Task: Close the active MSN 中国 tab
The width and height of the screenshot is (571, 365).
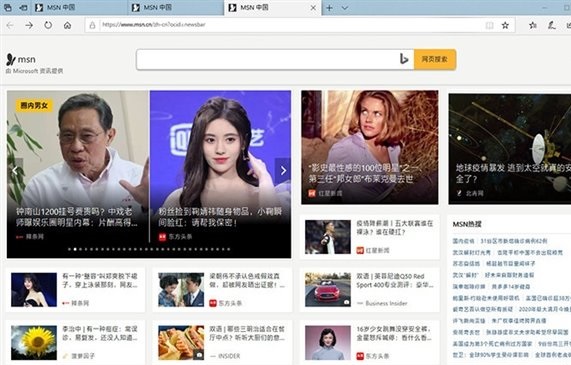Action: coord(313,8)
